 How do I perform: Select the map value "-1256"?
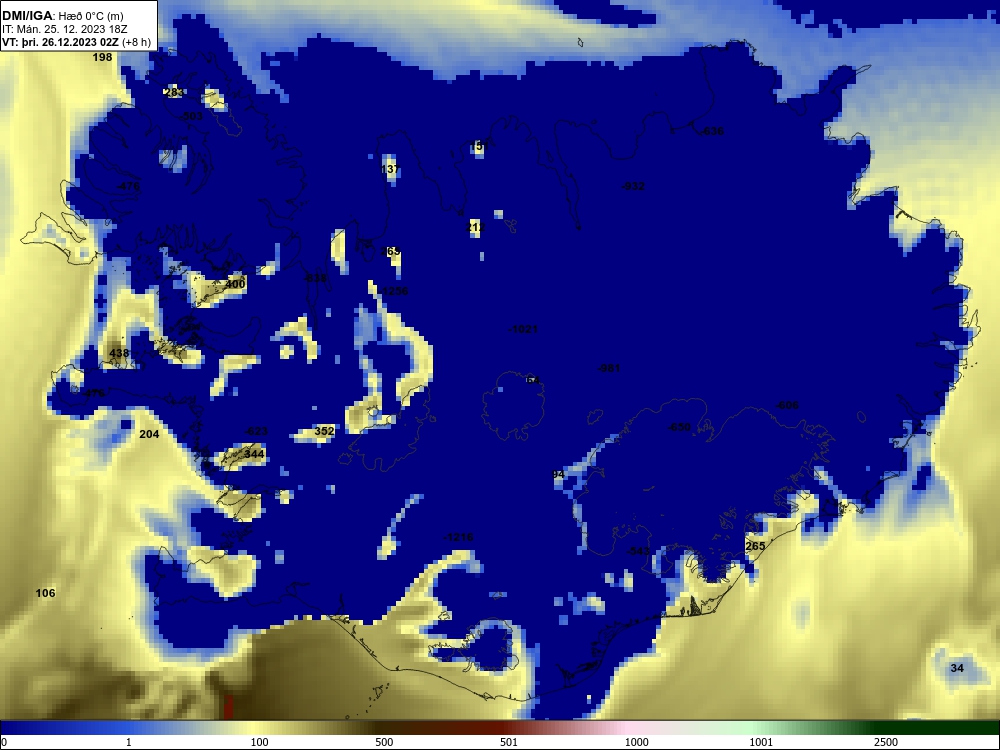click(x=393, y=291)
